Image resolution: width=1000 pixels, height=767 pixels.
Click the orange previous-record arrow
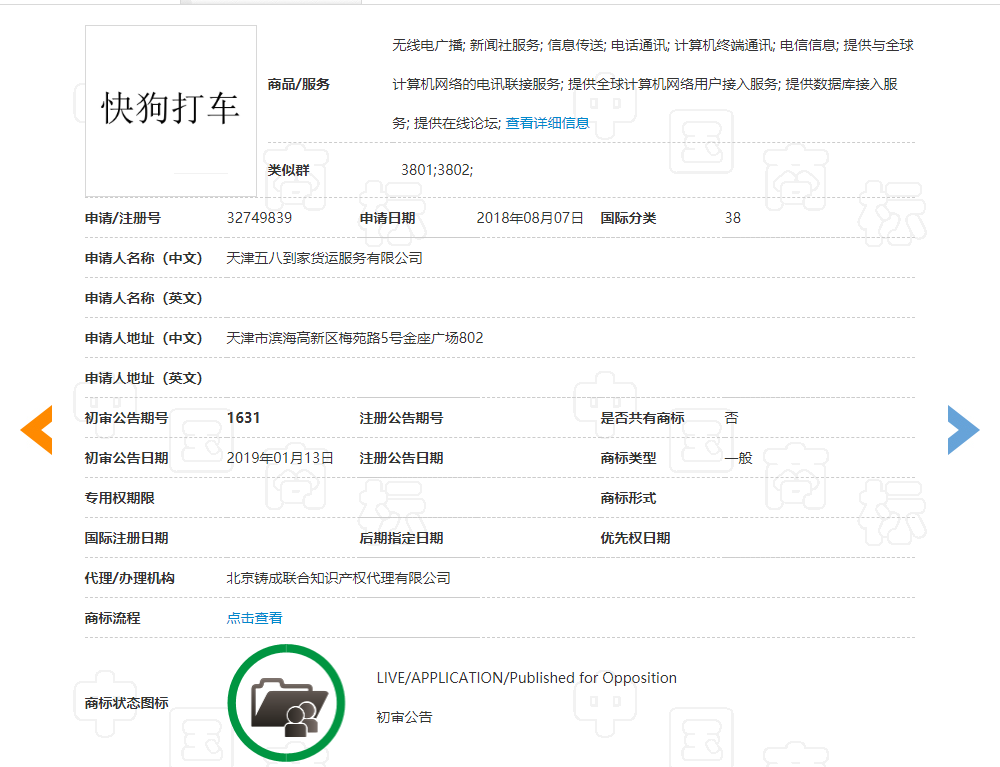(x=36, y=429)
